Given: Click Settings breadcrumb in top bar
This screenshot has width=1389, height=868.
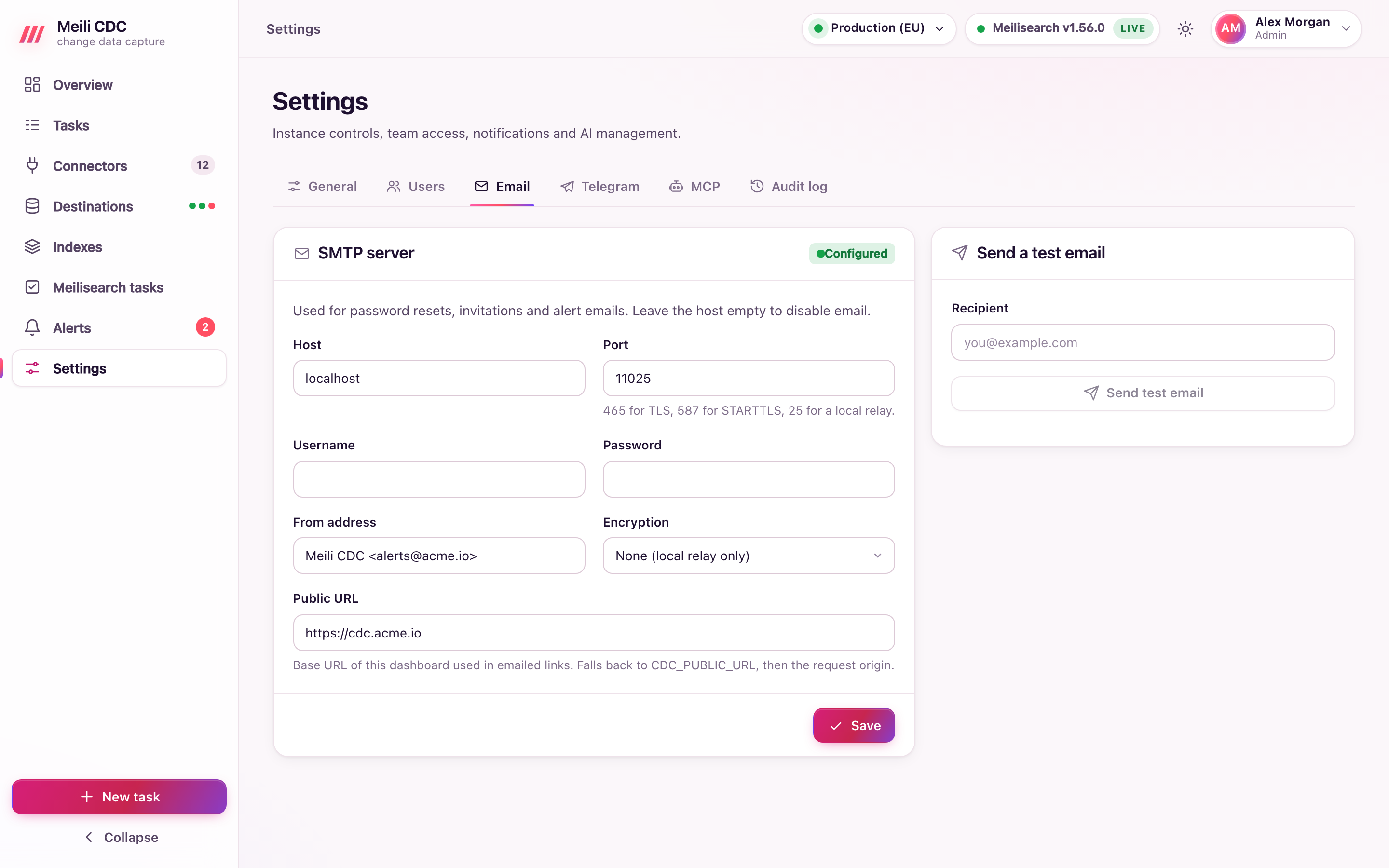Looking at the screenshot, I should [x=293, y=29].
